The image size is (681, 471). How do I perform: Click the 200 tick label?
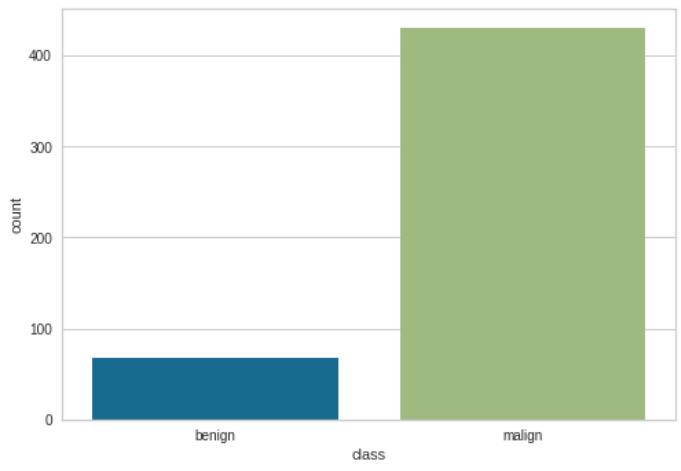pyautogui.click(x=41, y=239)
